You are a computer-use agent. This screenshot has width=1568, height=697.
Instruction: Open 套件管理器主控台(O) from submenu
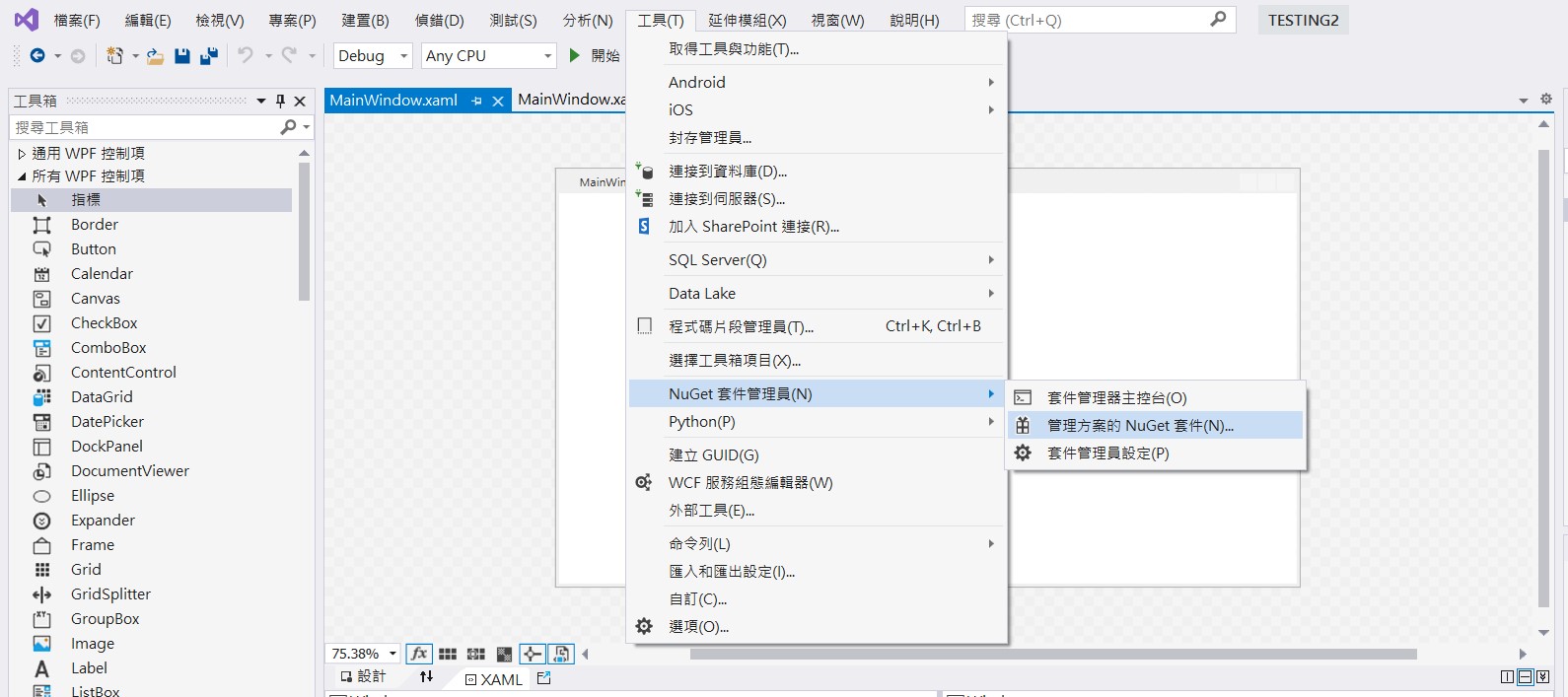click(1156, 398)
